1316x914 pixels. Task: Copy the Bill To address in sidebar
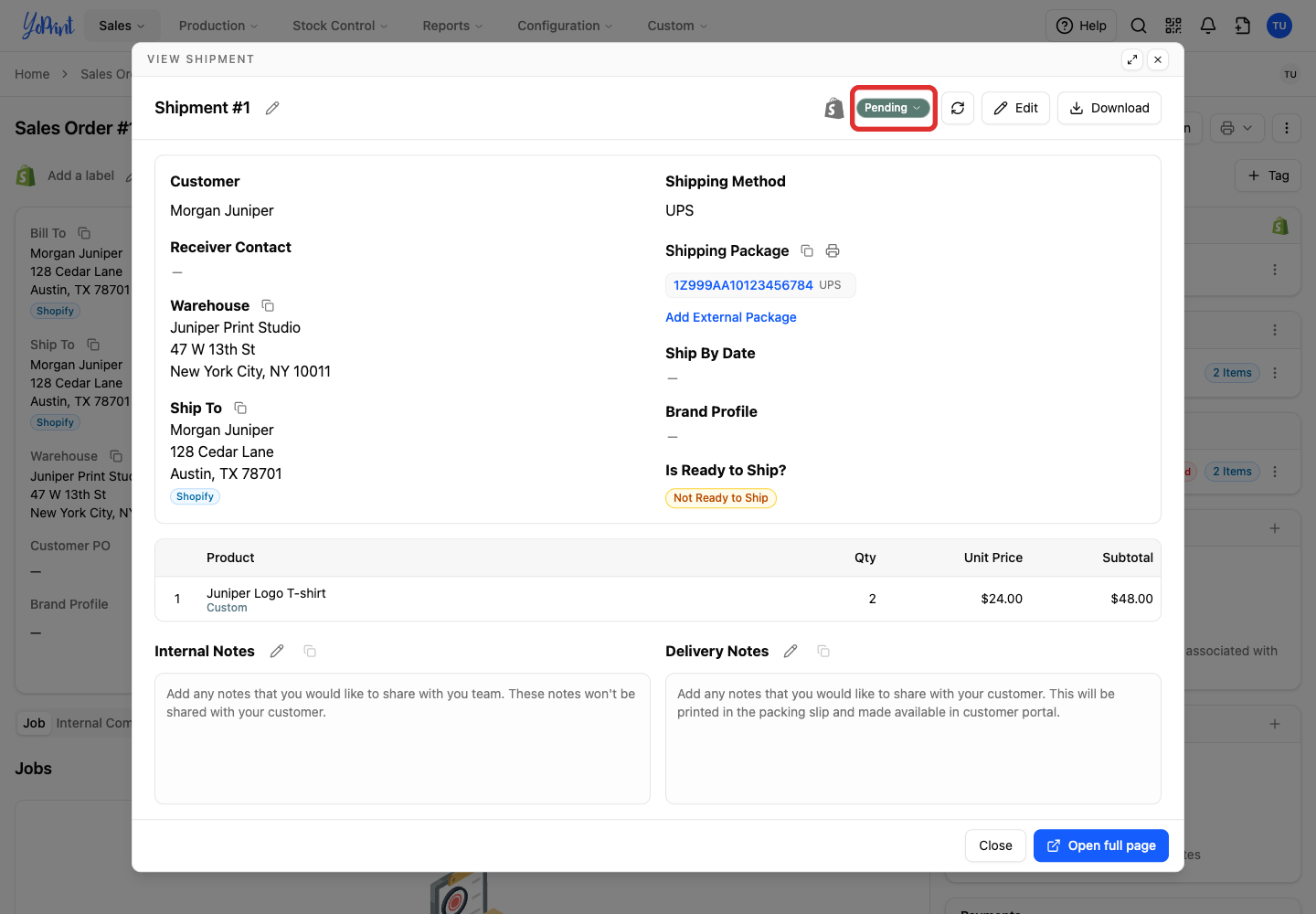84,233
